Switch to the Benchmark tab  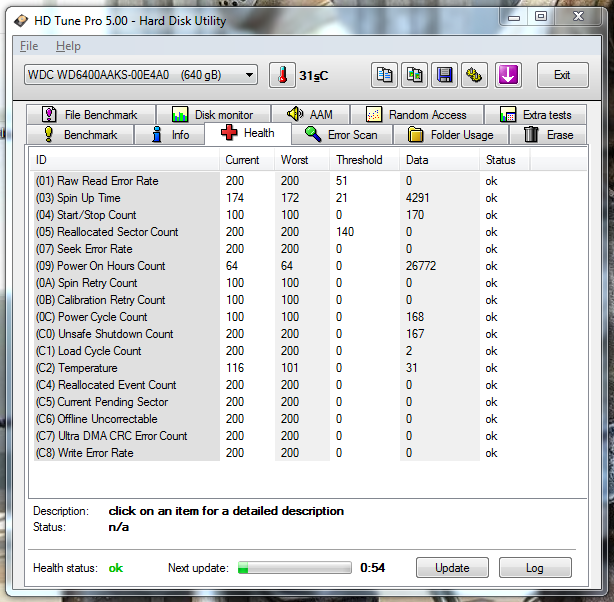coord(80,135)
